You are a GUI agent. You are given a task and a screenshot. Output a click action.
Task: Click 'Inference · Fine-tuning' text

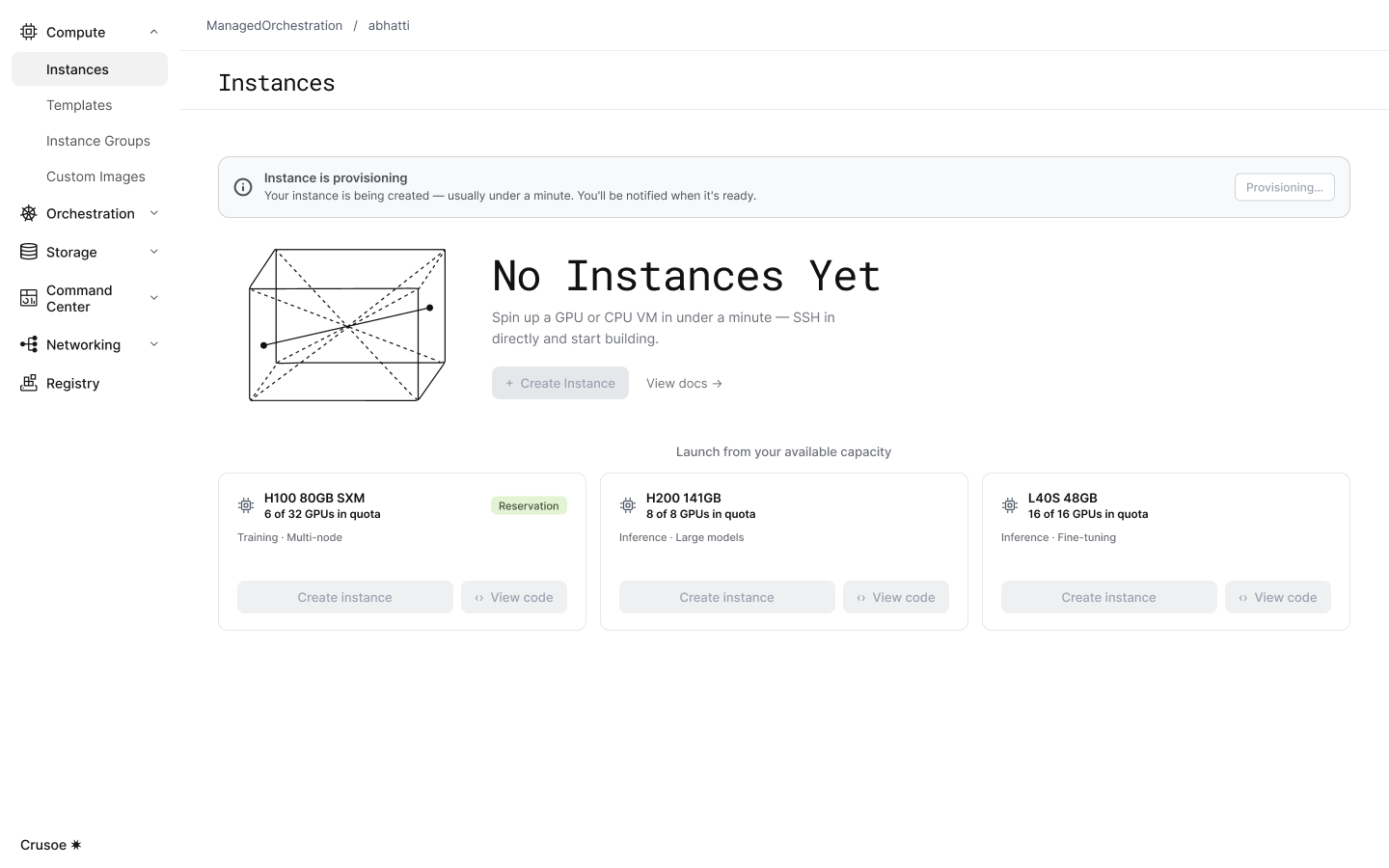1058,537
